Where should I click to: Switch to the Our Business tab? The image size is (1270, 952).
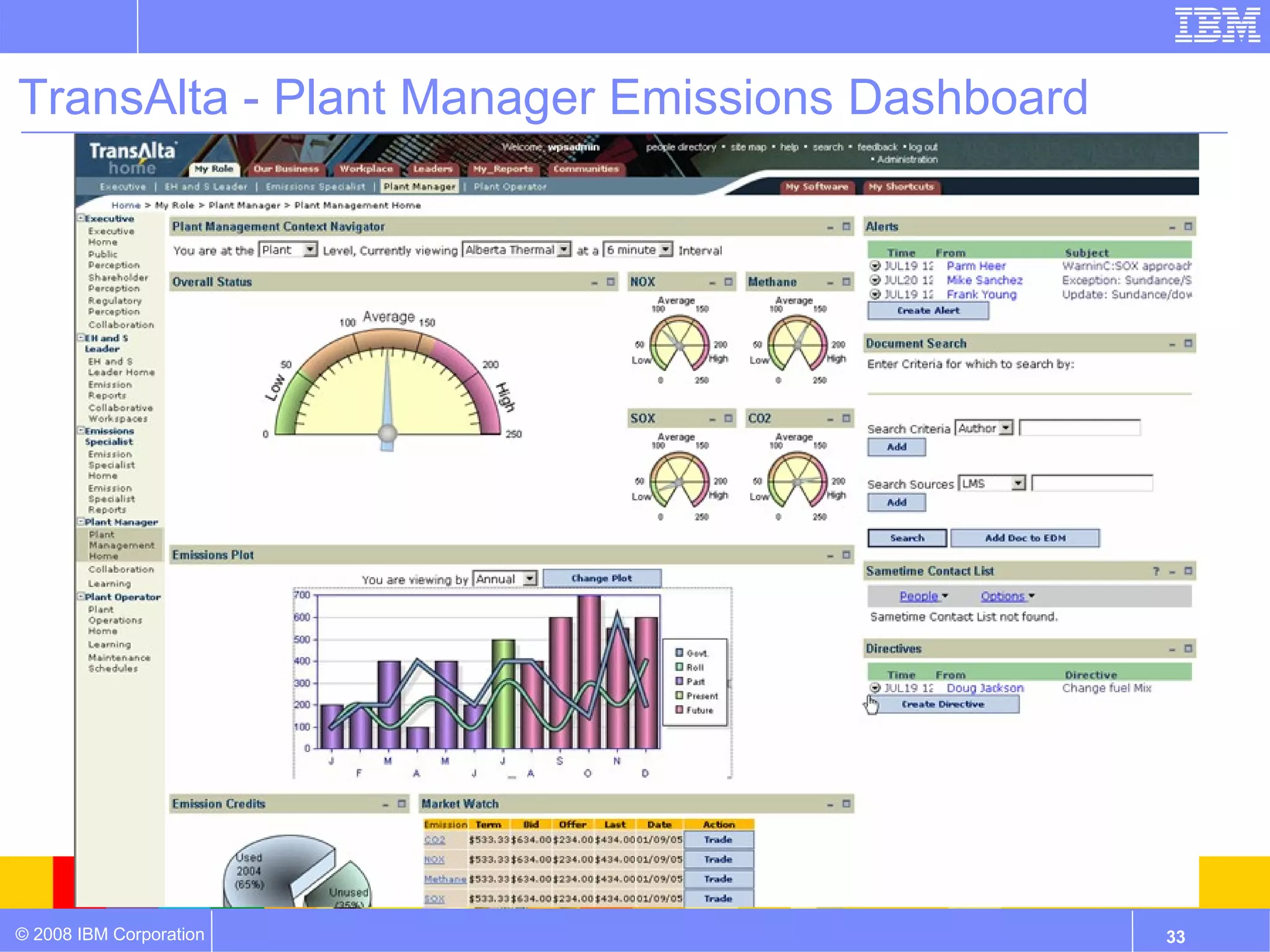(286, 169)
